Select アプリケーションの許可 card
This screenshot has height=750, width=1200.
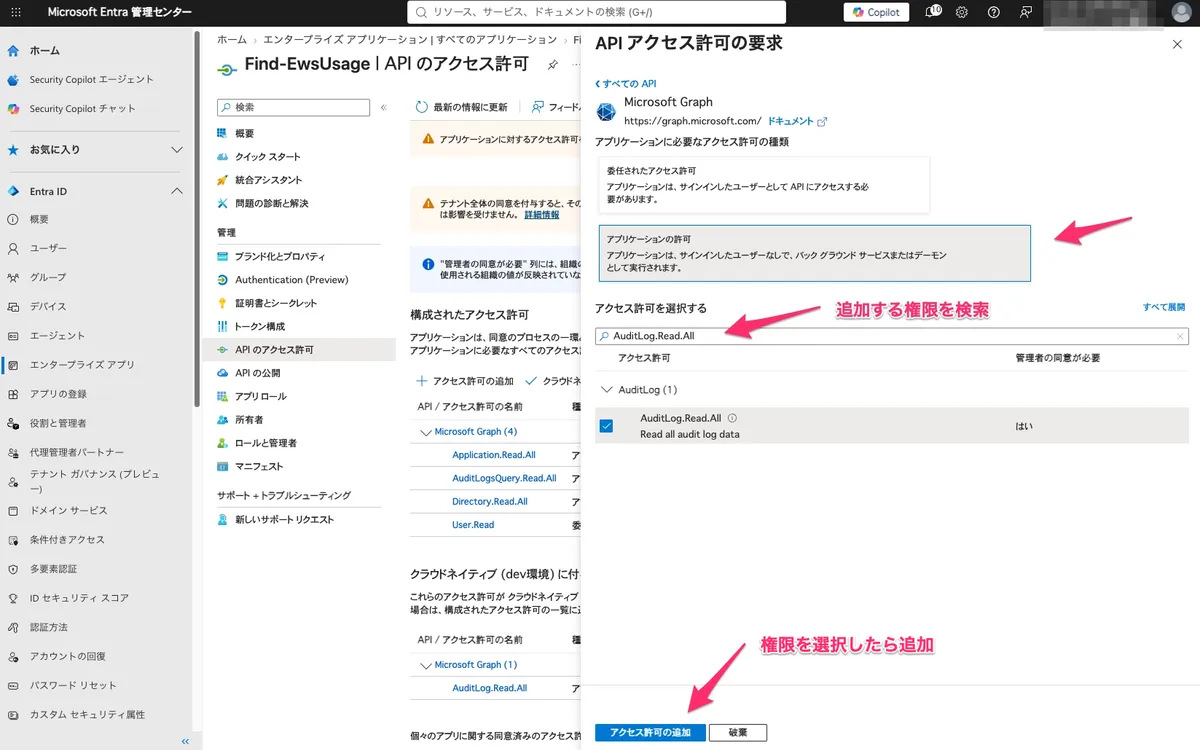pos(815,253)
